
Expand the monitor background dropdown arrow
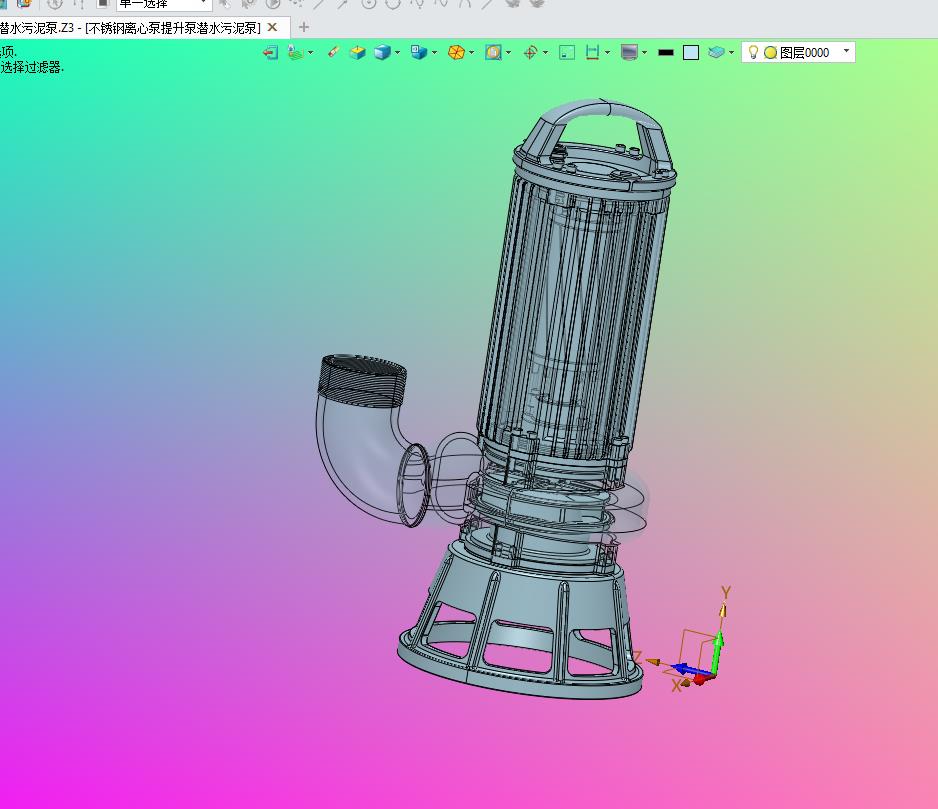tap(644, 53)
